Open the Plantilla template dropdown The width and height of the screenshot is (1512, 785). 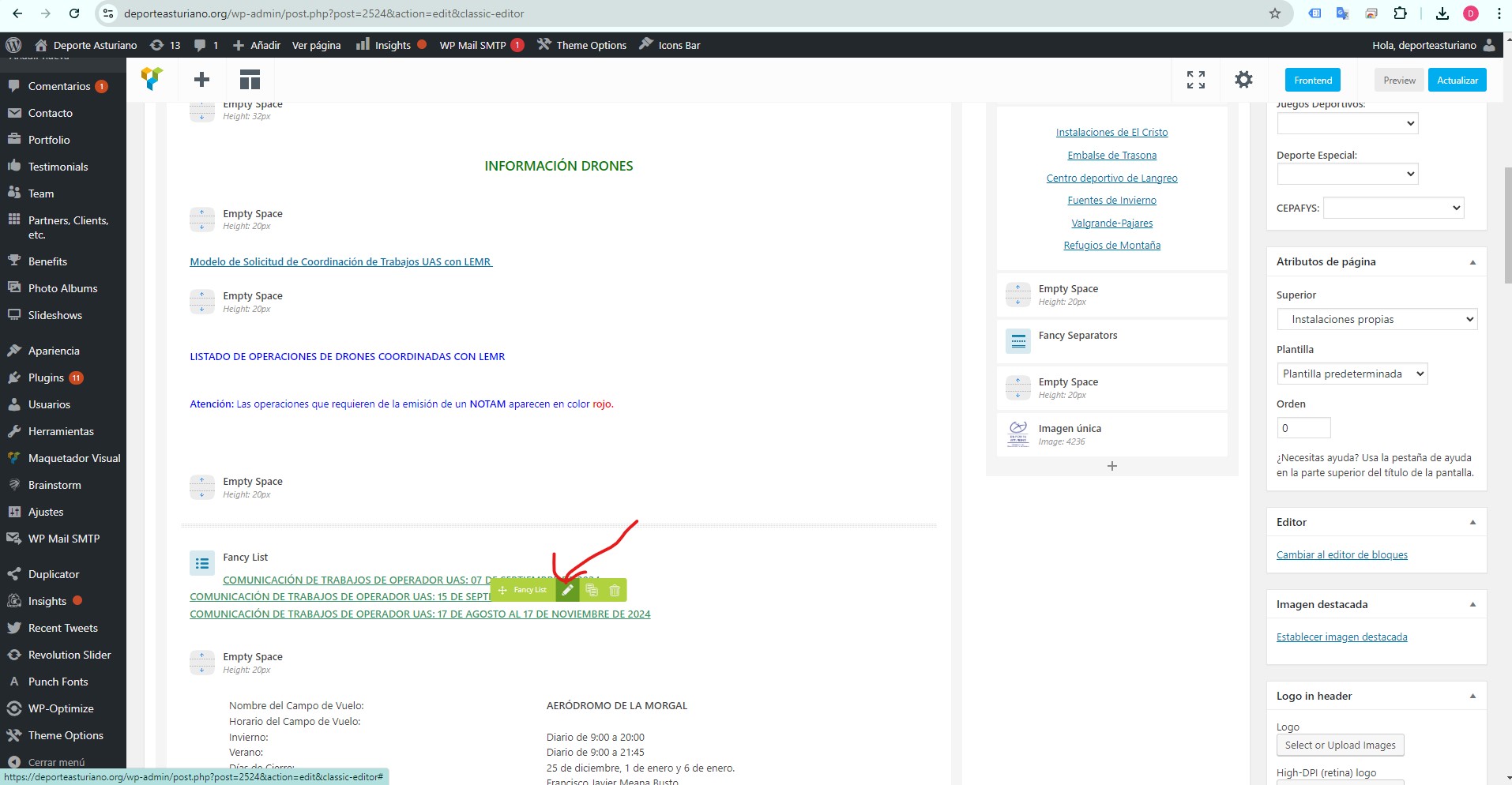coord(1352,374)
